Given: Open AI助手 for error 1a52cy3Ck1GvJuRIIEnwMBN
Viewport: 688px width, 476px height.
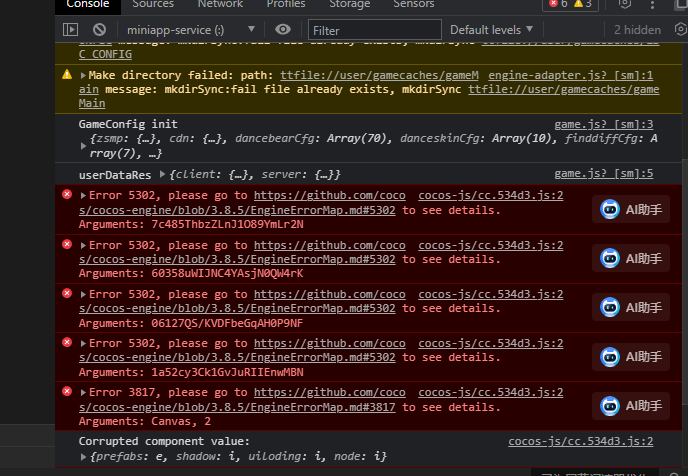Looking at the screenshot, I should point(631,357).
